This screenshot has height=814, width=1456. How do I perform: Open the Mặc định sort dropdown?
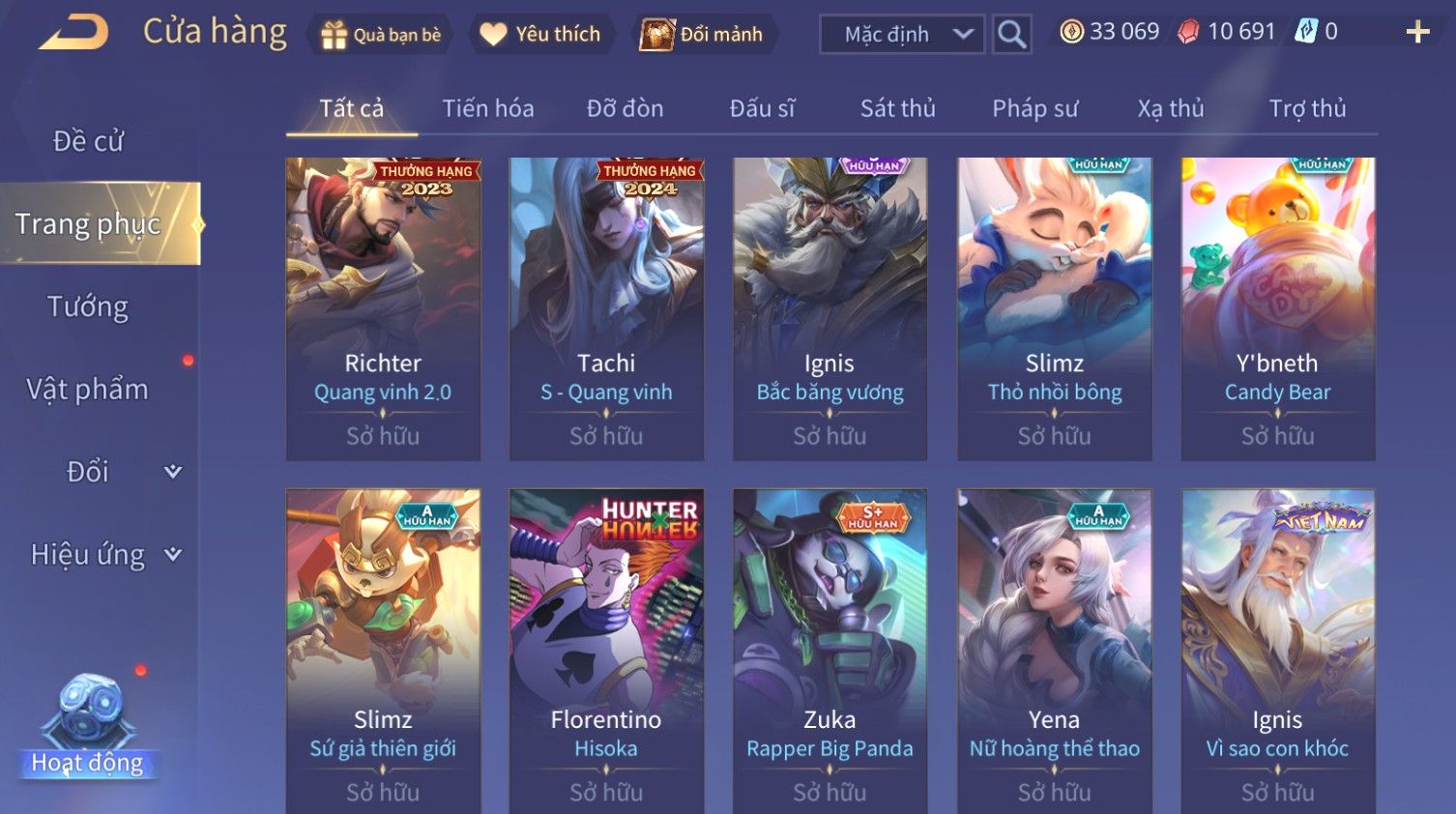[902, 35]
